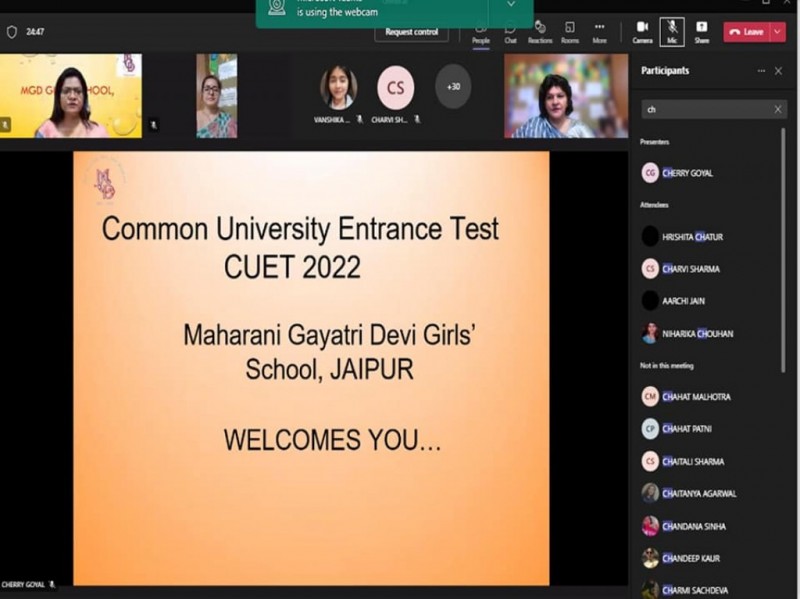Collapse the webcam notification chevron
Viewport: 800px width, 599px height.
click(x=511, y=5)
